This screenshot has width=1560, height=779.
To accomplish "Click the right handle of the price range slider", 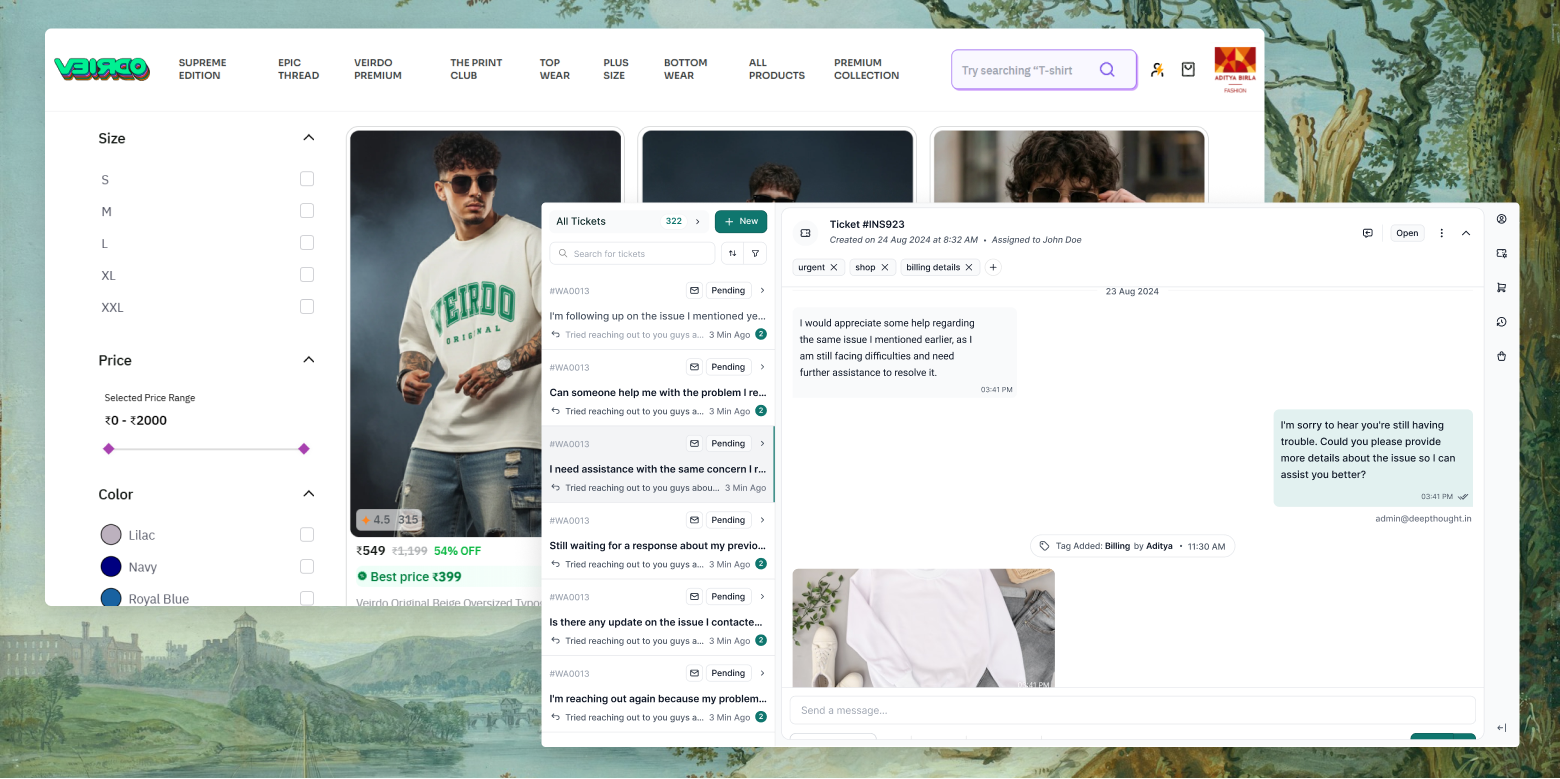I will tap(304, 449).
